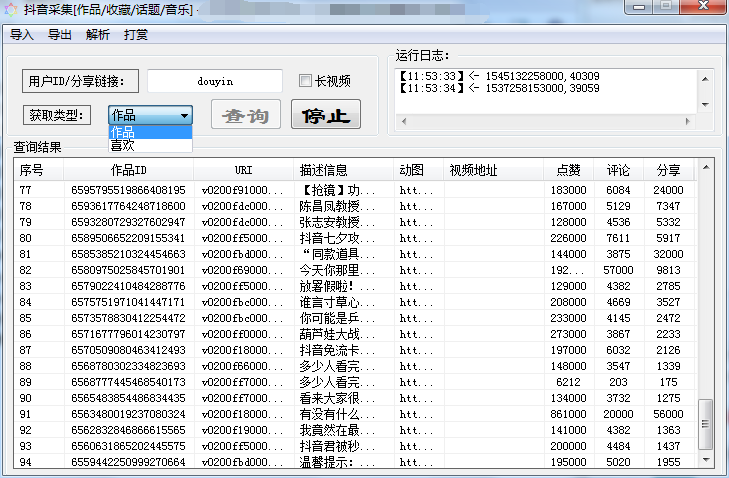729x478 pixels.
Task: Sort by the 点赞 column header
Action: point(569,170)
